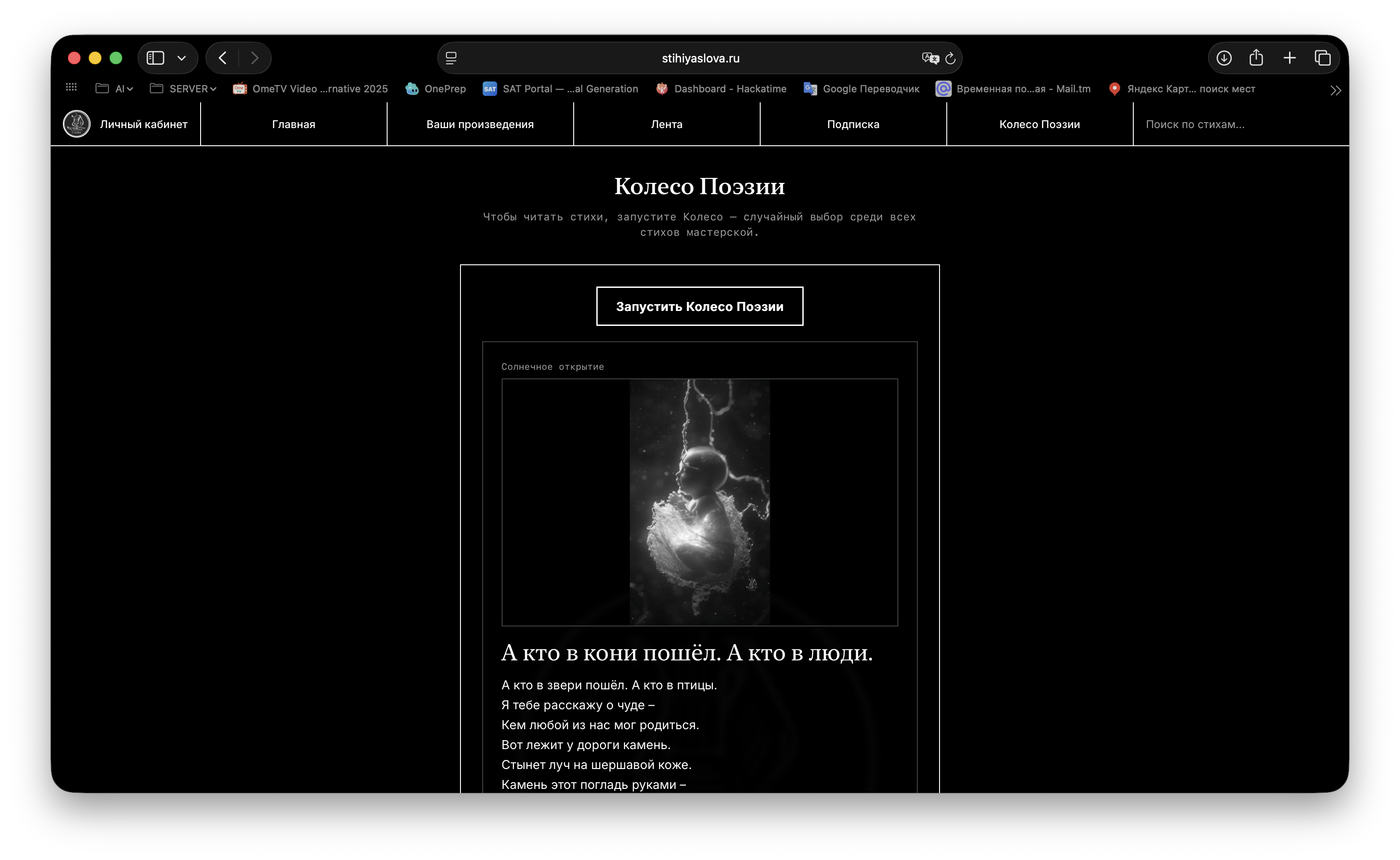Click the share icon in Safari toolbar

1256,57
